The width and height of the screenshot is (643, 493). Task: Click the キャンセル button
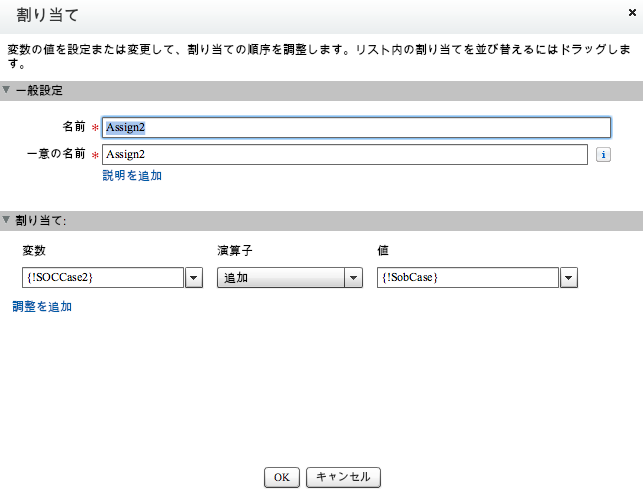(x=343, y=477)
